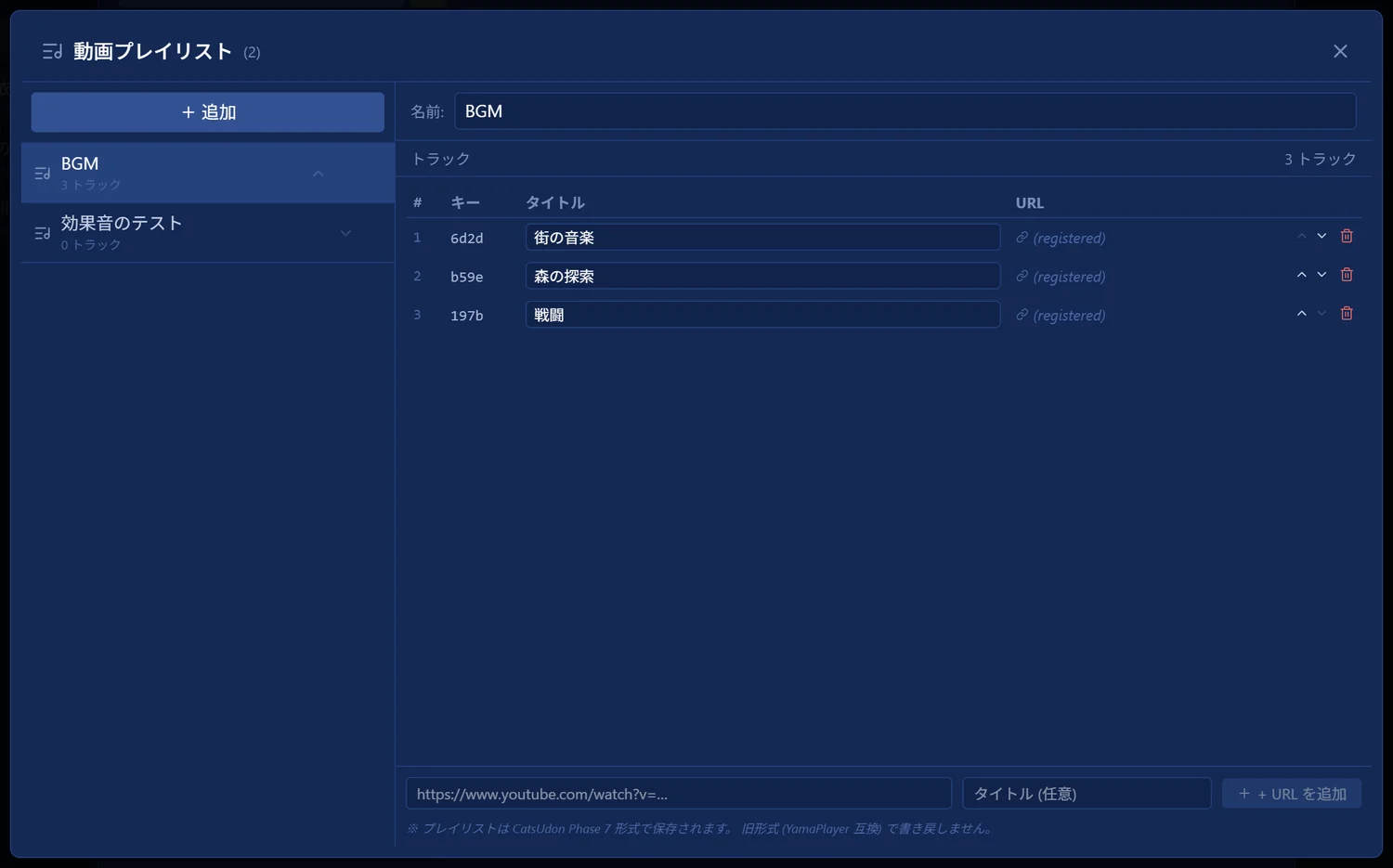Expand the 効果音のテスト playlist entry
The height and width of the screenshot is (868, 1393).
[x=345, y=233]
